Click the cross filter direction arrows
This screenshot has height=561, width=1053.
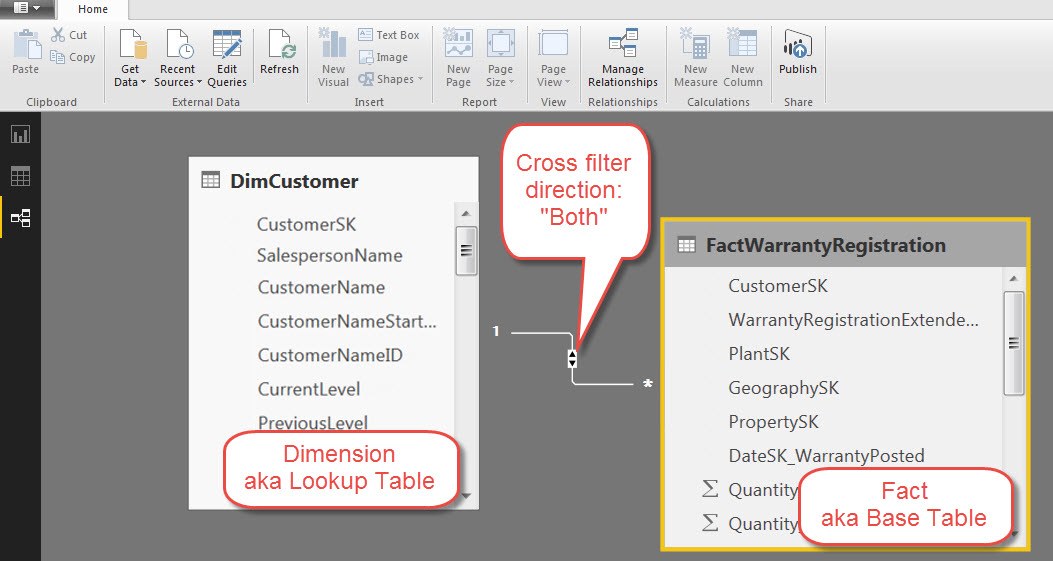pyautogui.click(x=572, y=358)
